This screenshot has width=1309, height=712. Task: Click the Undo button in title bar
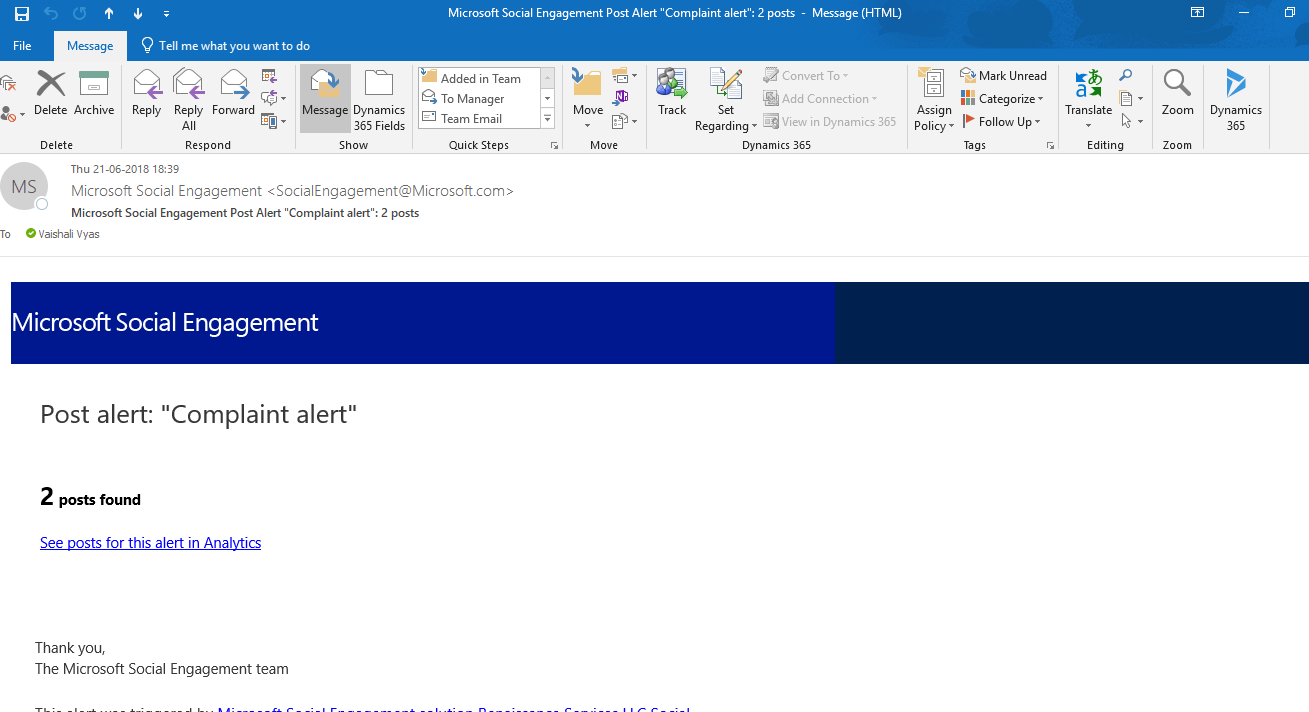pyautogui.click(x=51, y=13)
